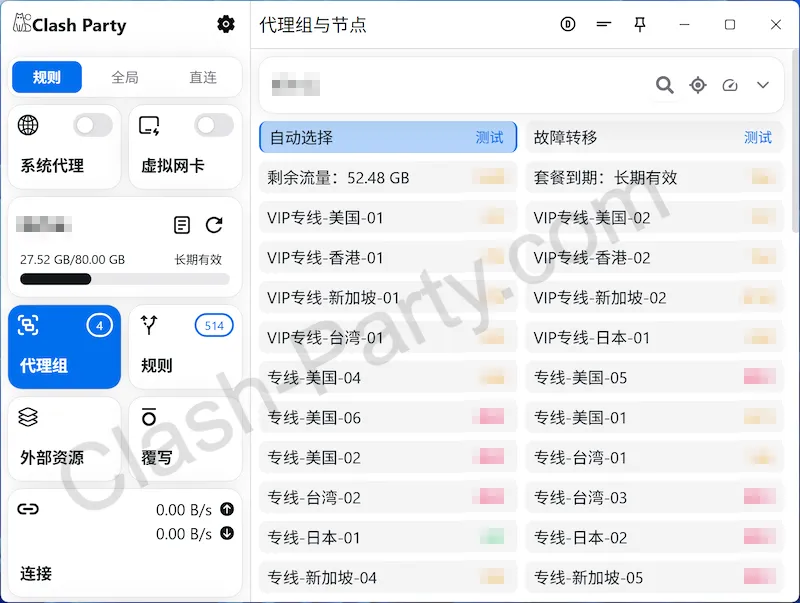Switch to 全局 global mode tab
Viewport: 800px width, 603px height.
[125, 77]
